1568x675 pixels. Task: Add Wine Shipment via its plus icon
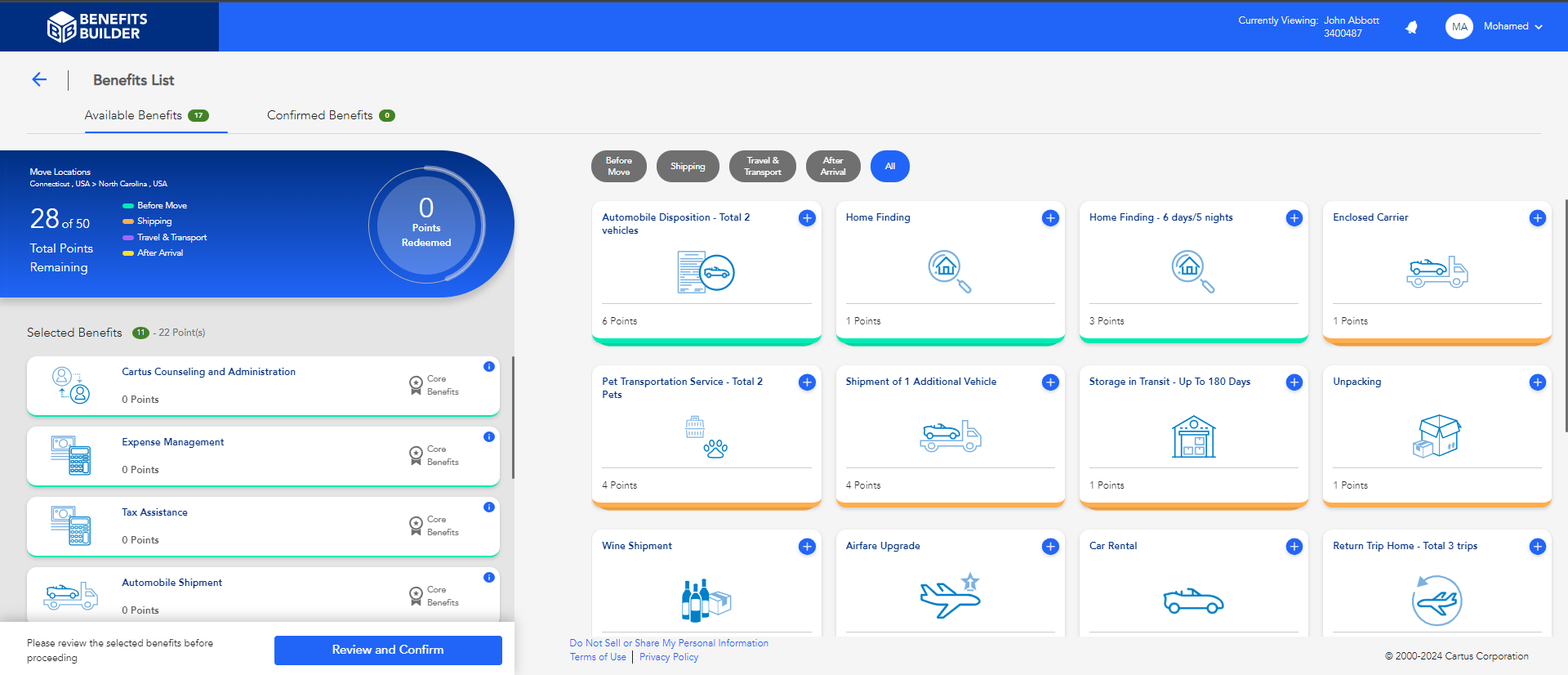tap(807, 547)
